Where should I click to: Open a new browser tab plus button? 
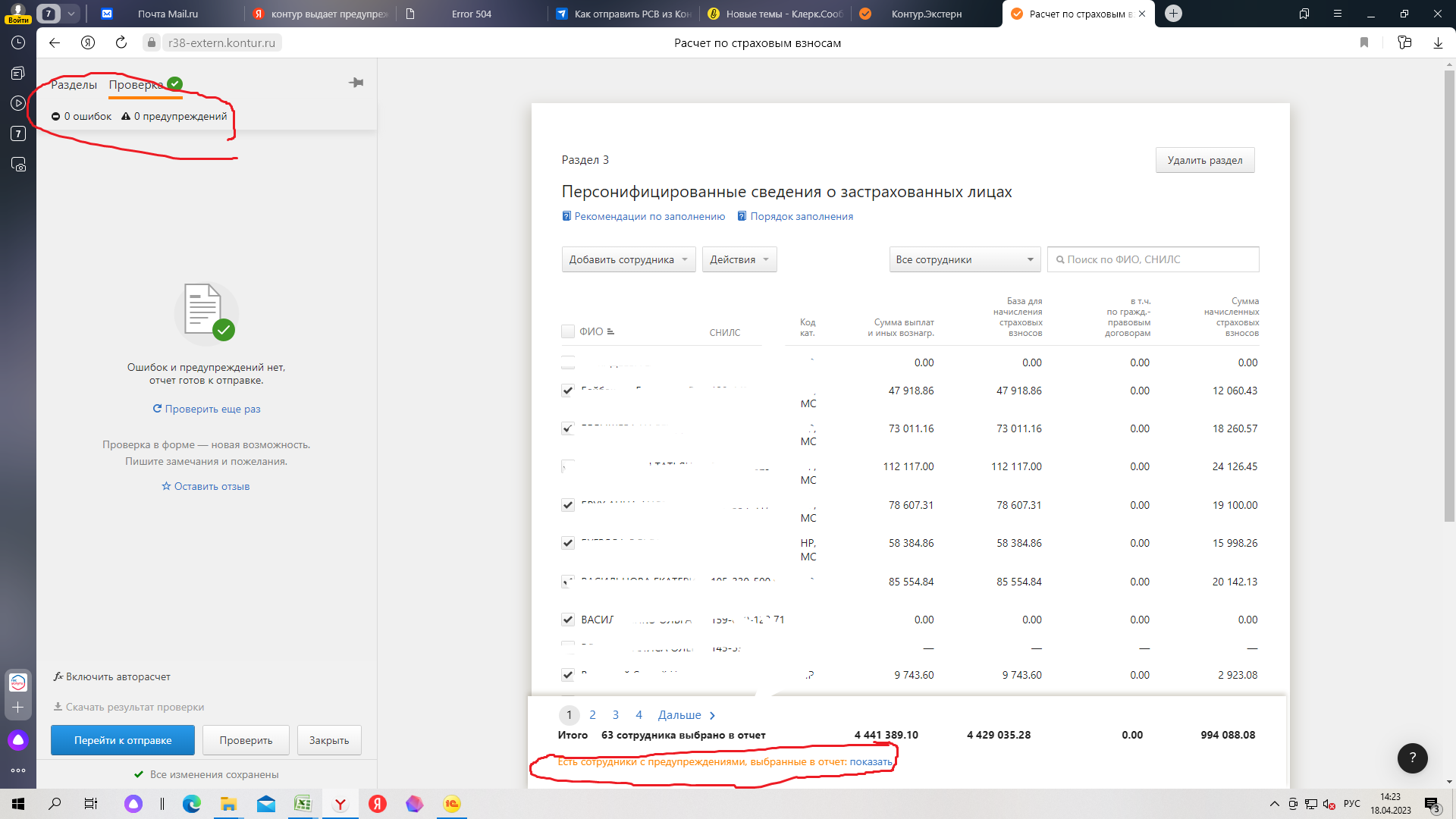(x=1173, y=13)
